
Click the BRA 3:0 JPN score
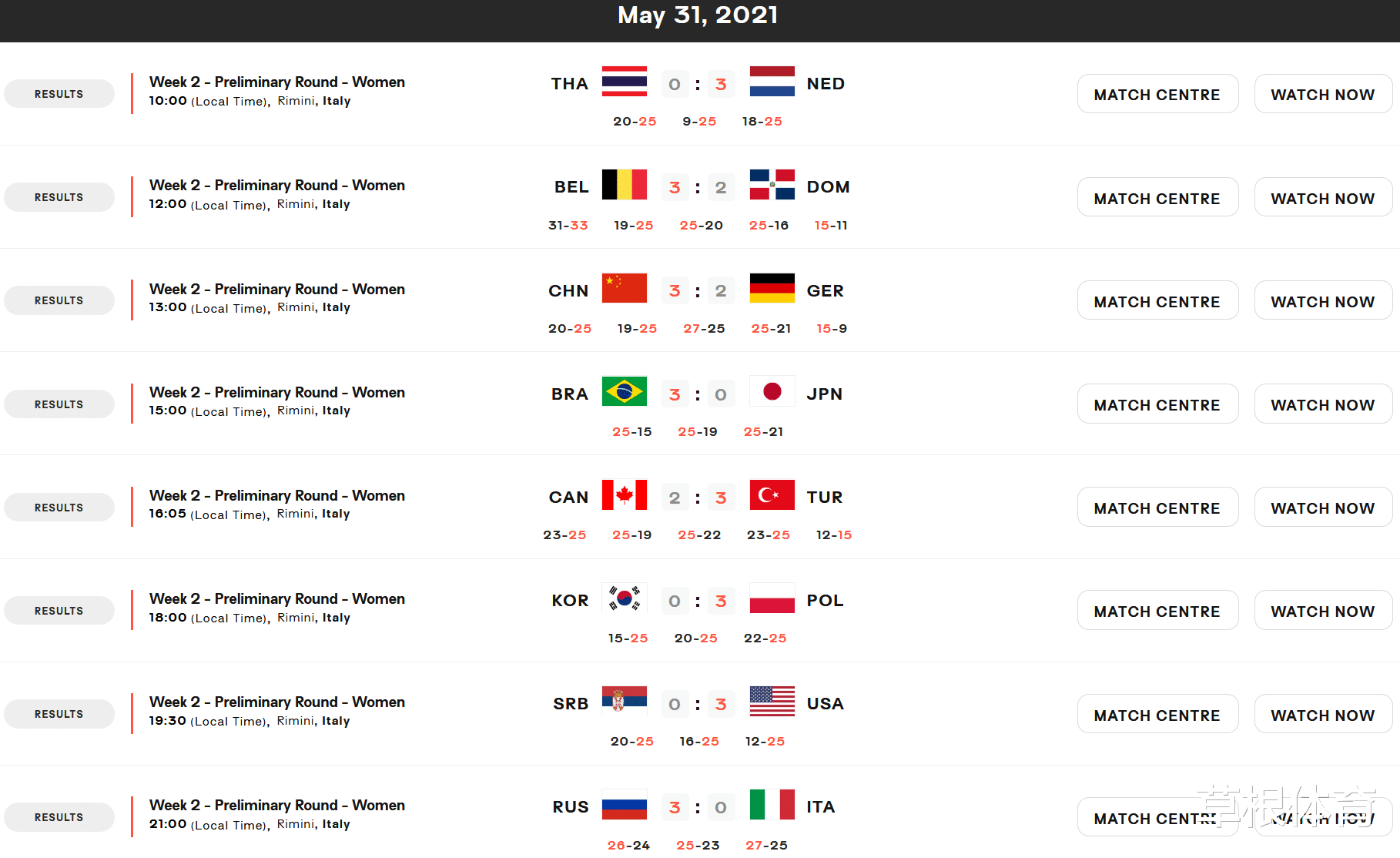(x=697, y=394)
